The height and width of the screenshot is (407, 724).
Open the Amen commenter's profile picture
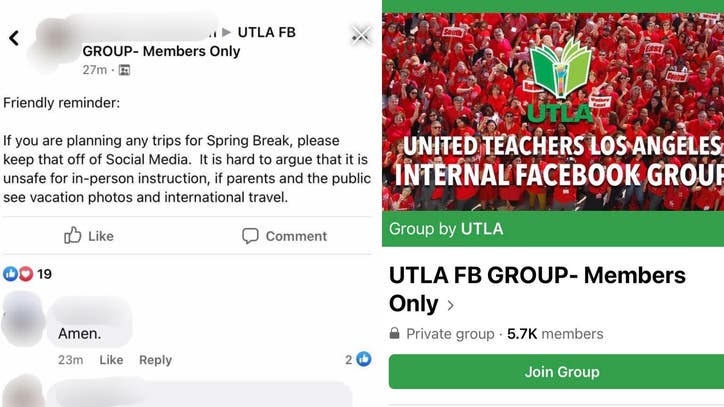23,320
